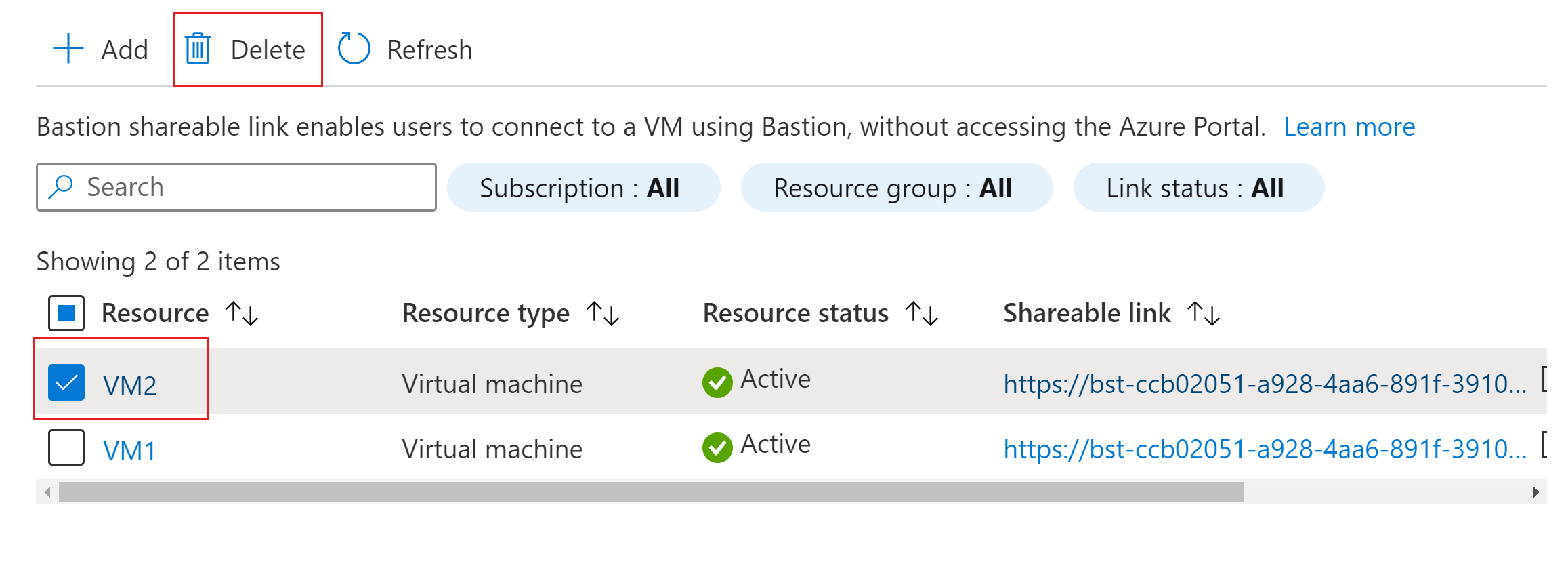
Task: Click the Refresh circular arrow icon
Action: [x=354, y=49]
